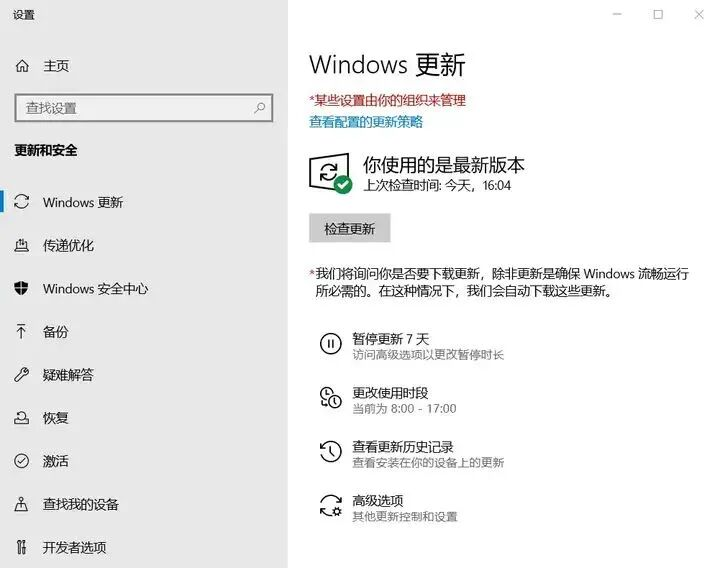This screenshot has height=568, width=720.
Task: Click the 开发者选项 tools icon
Action: click(x=21, y=547)
